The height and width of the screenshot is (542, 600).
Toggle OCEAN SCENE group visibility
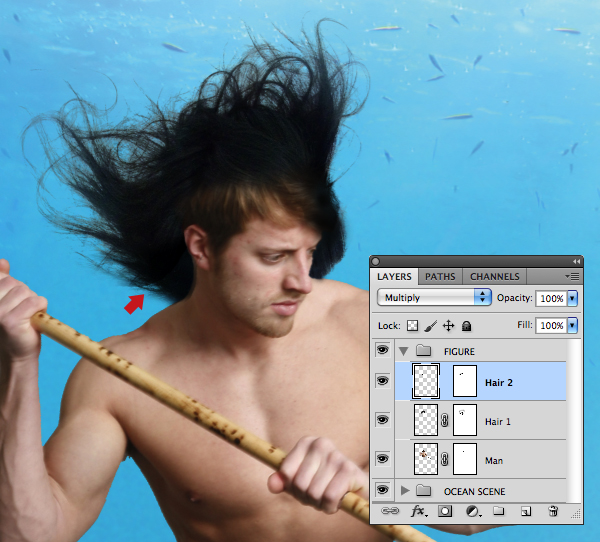coord(383,490)
